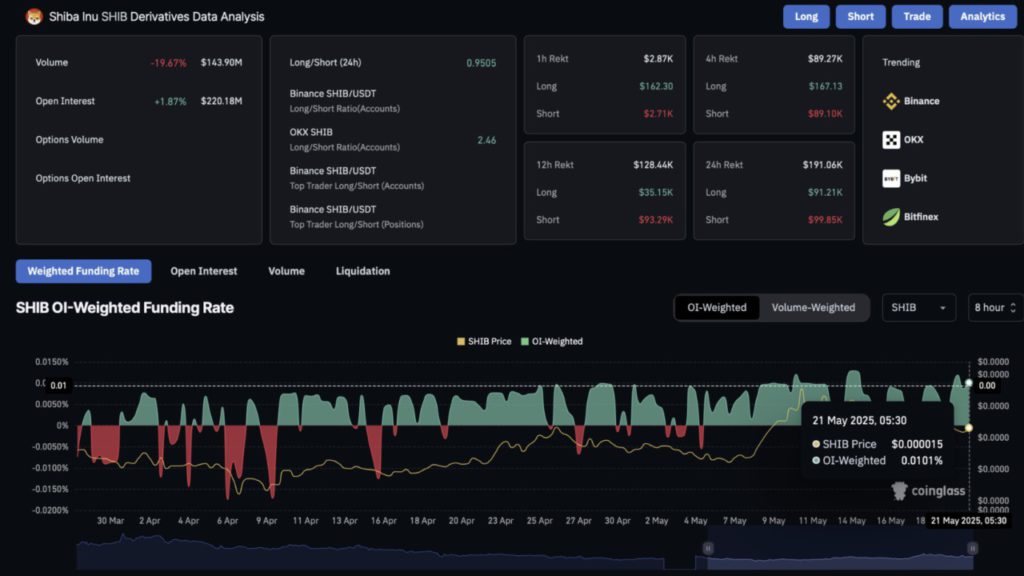Select the OI-Weighted funding mode
This screenshot has width=1024, height=576.
pyautogui.click(x=717, y=307)
